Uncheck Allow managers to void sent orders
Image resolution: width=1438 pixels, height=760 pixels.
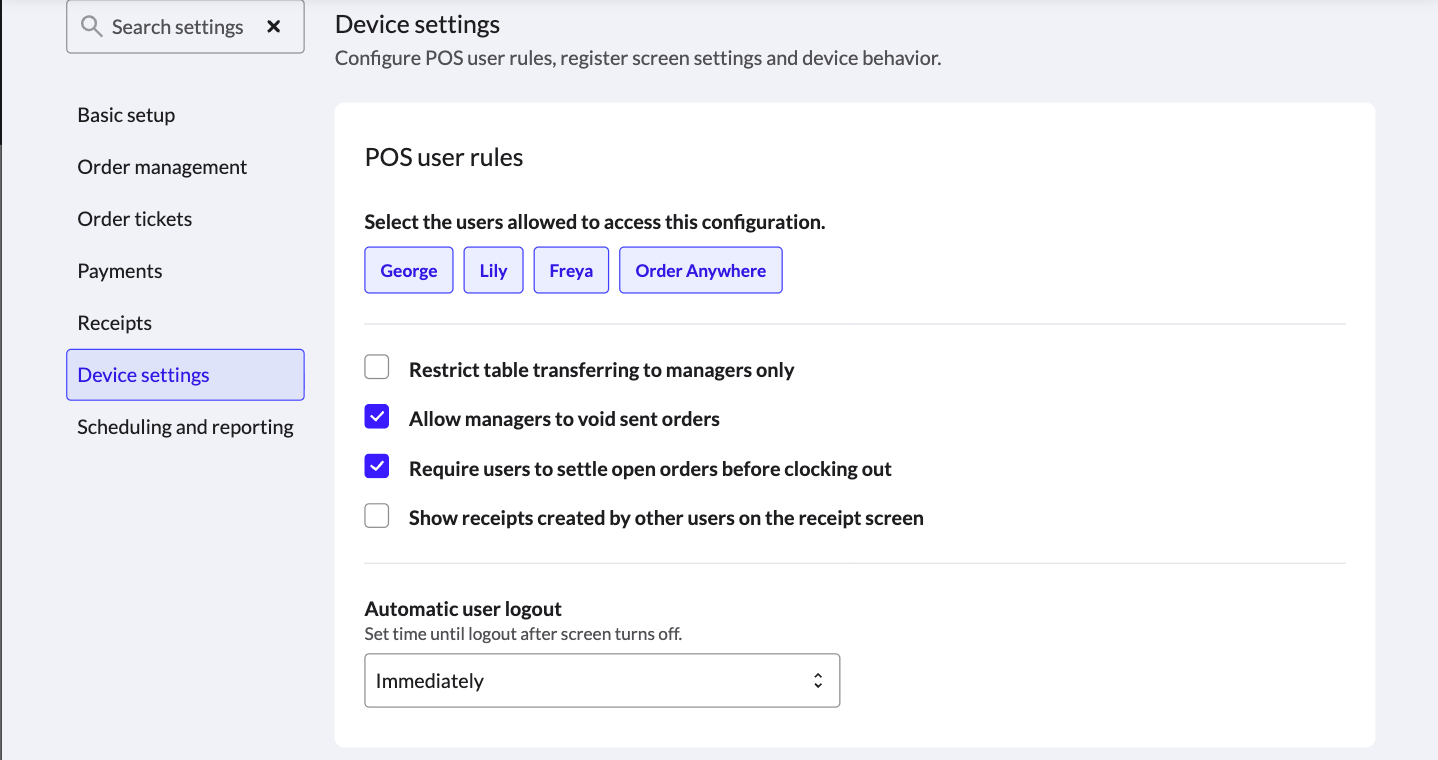(x=377, y=417)
